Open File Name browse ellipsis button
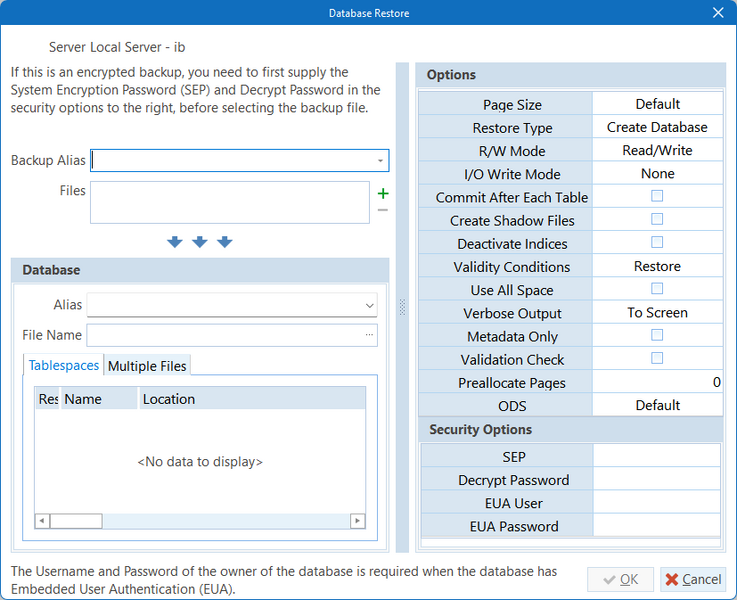 369,335
